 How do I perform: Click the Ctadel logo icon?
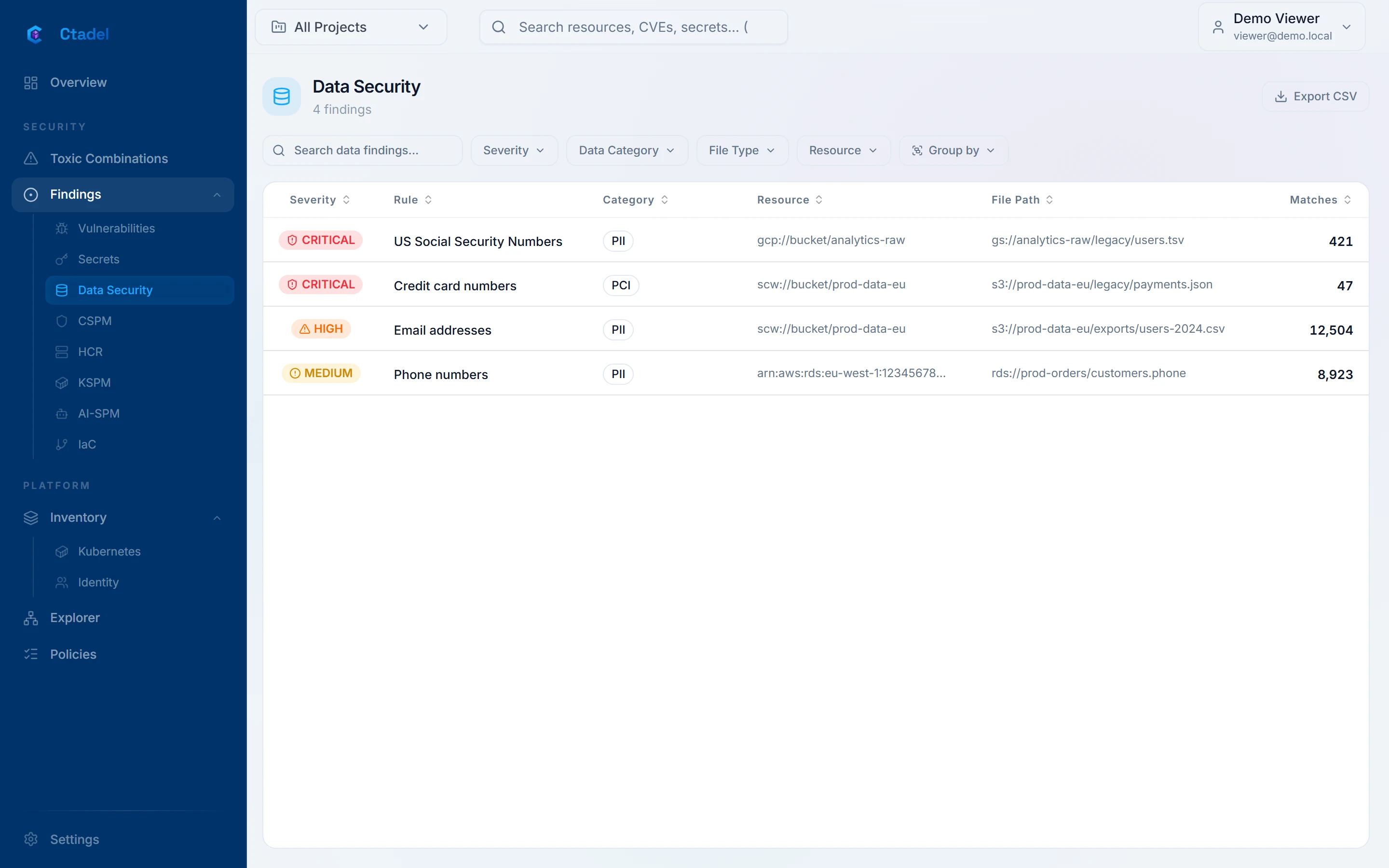click(34, 34)
